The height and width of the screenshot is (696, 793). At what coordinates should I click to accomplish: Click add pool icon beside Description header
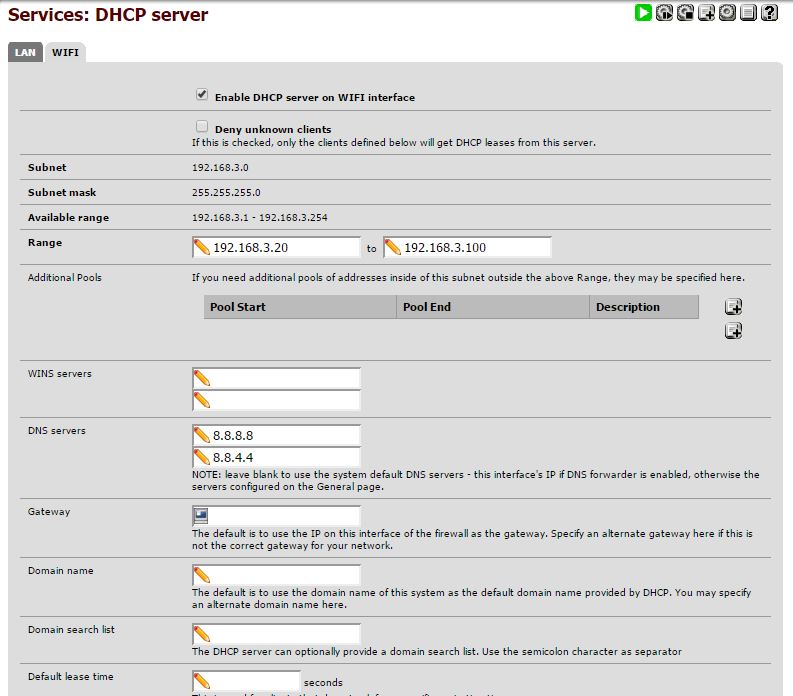tap(733, 307)
